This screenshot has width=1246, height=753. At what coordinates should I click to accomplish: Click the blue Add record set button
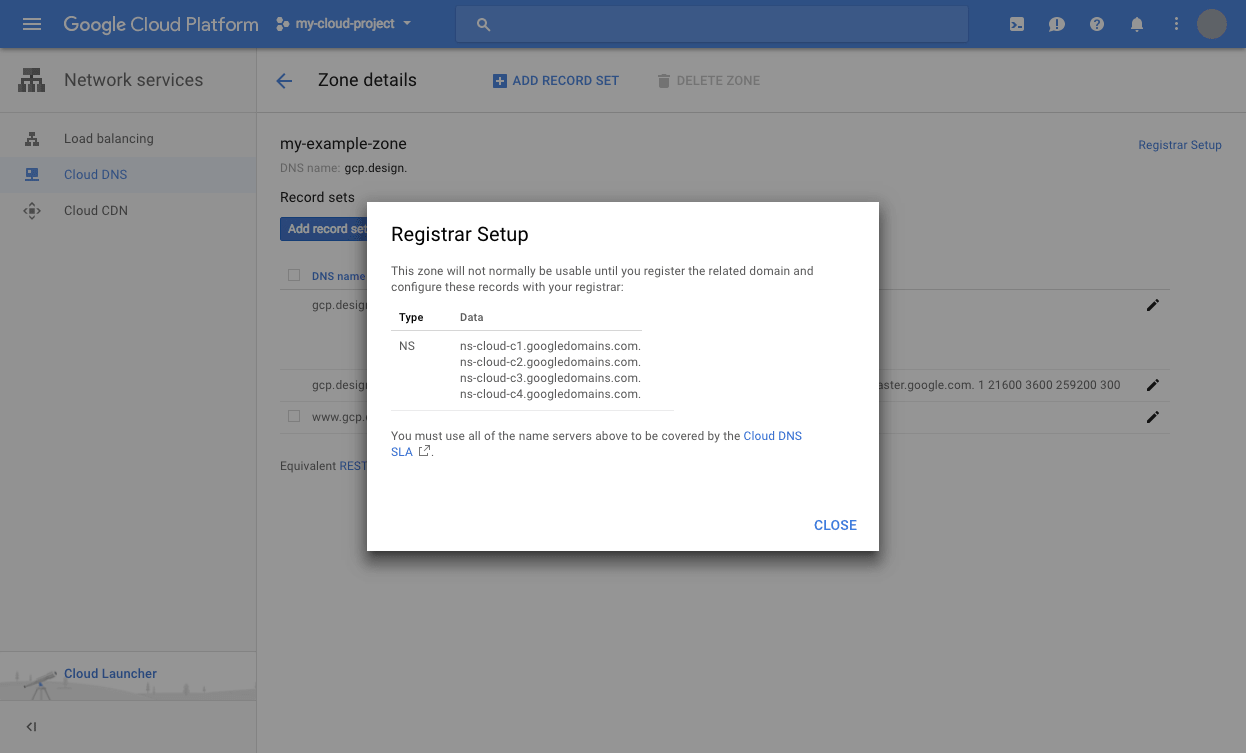324,229
